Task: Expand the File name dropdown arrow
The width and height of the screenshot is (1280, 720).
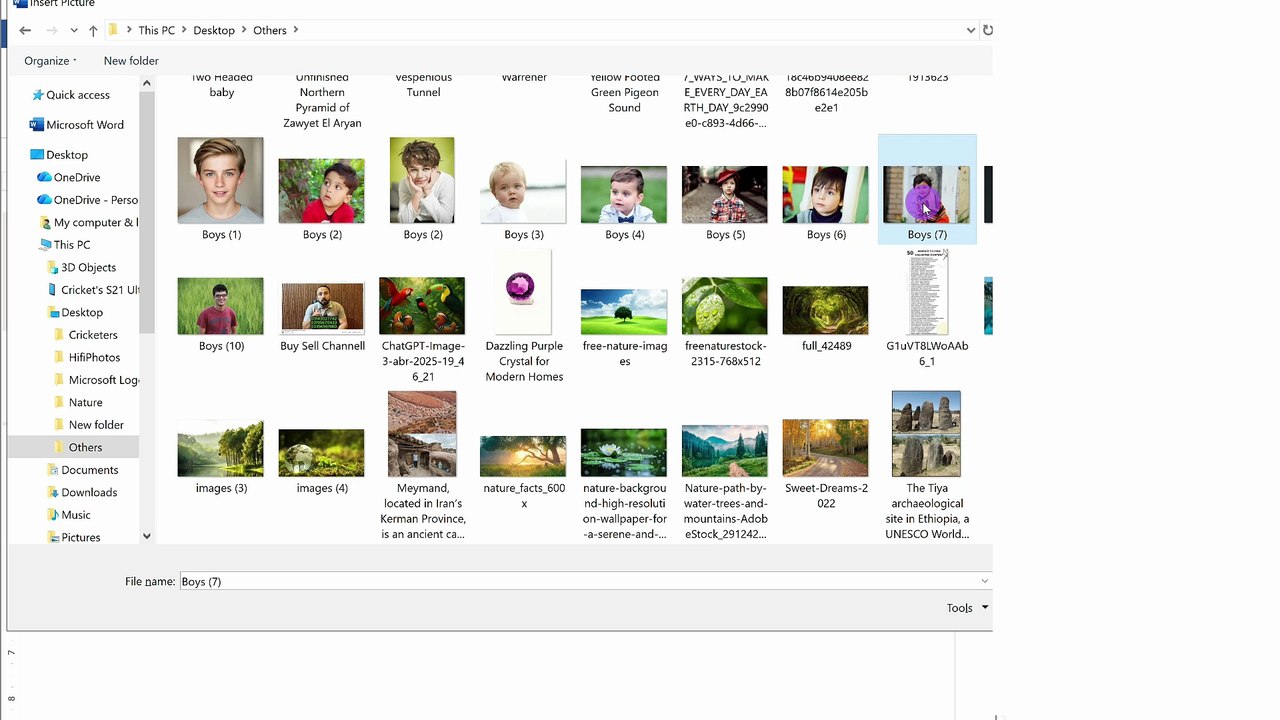Action: coord(985,581)
